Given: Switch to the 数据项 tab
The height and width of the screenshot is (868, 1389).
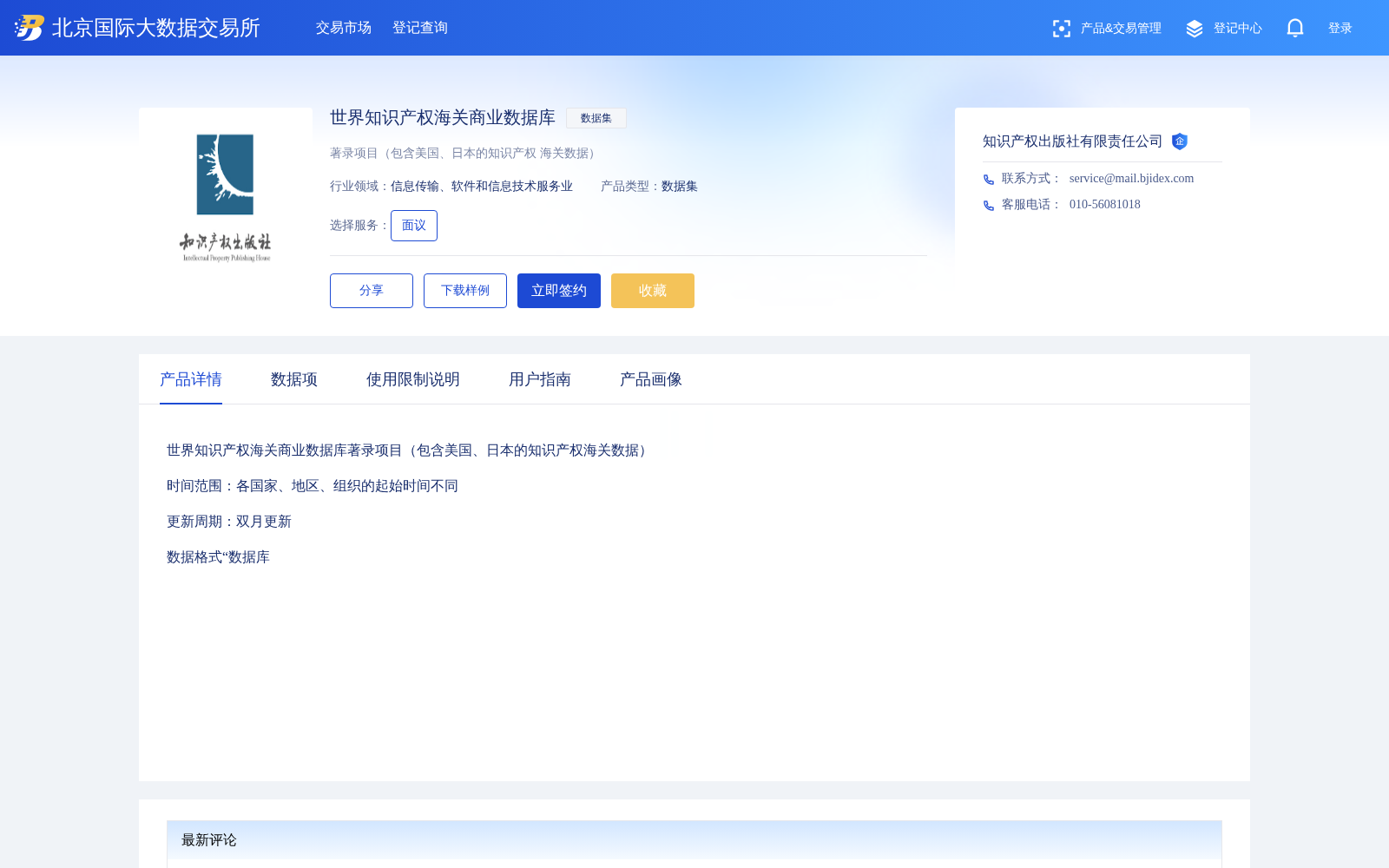Looking at the screenshot, I should point(294,379).
